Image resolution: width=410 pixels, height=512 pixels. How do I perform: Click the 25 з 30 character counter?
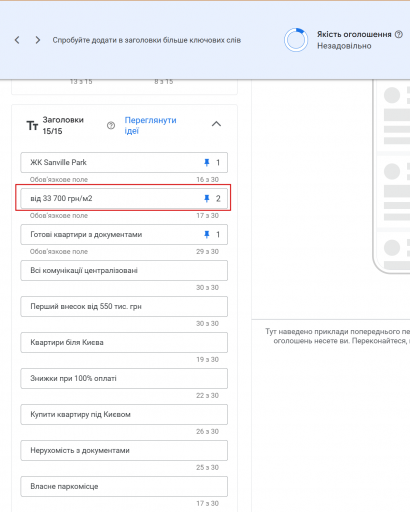pyautogui.click(x=207, y=467)
